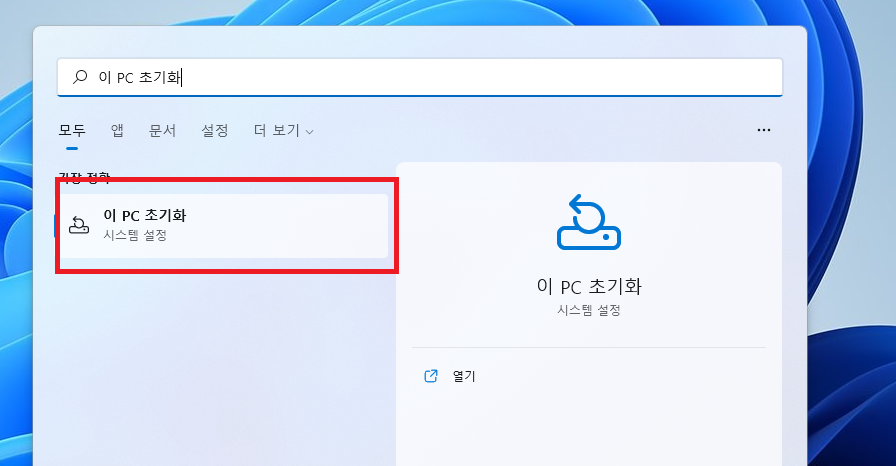Image resolution: width=896 pixels, height=466 pixels.
Task: Open the three-dot options menu
Action: pos(764,130)
